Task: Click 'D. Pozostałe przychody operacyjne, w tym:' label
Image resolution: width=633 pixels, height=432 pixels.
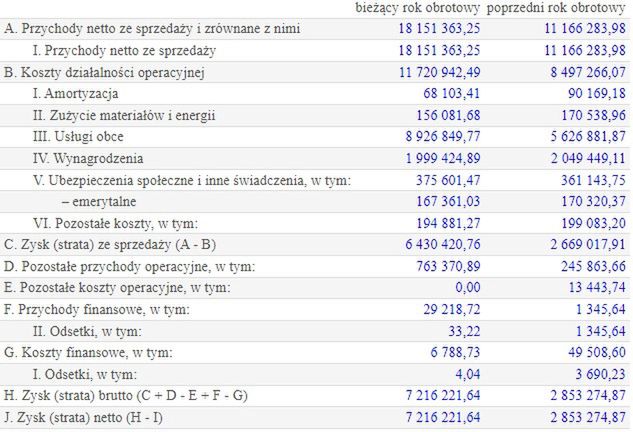Action: point(130,266)
